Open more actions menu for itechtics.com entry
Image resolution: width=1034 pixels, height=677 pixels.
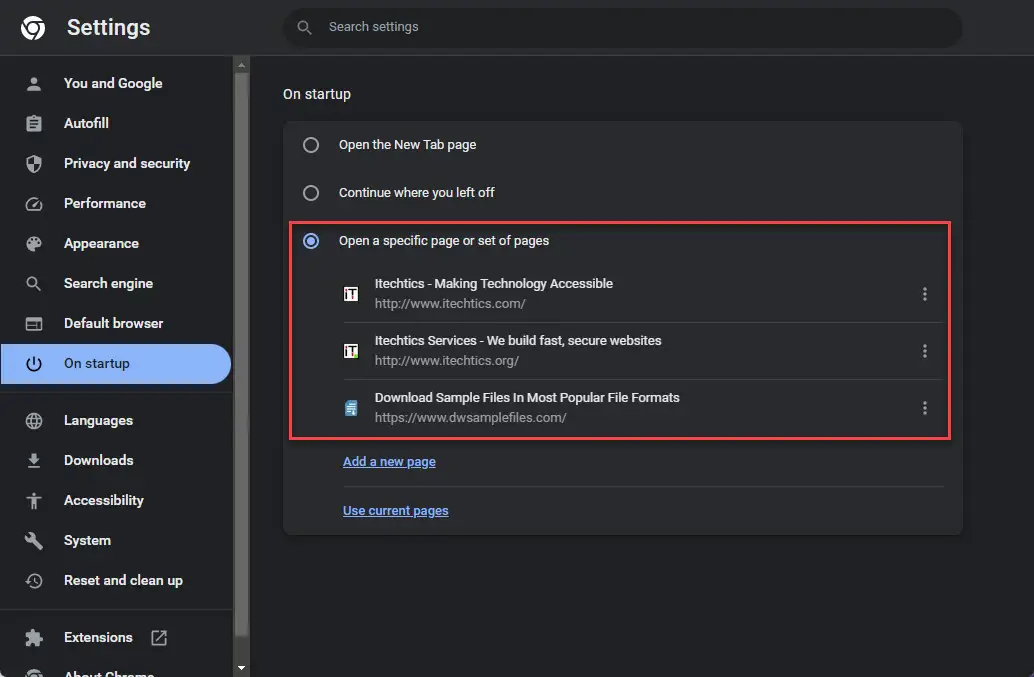click(925, 294)
